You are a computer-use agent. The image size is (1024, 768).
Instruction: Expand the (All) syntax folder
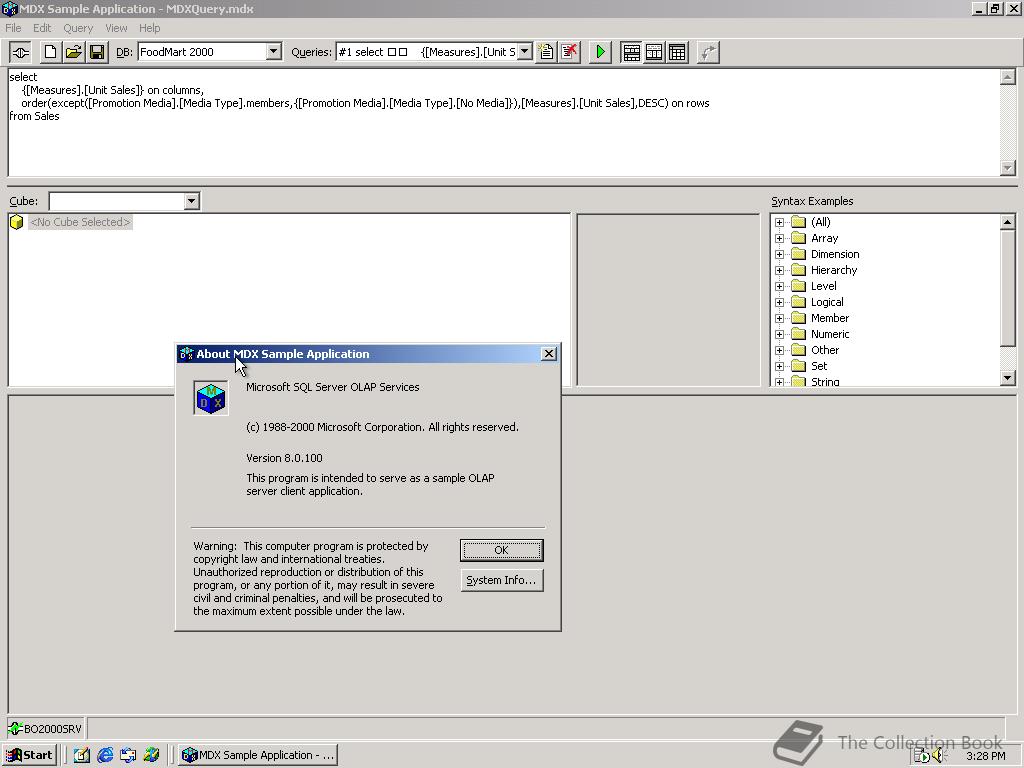click(x=780, y=222)
